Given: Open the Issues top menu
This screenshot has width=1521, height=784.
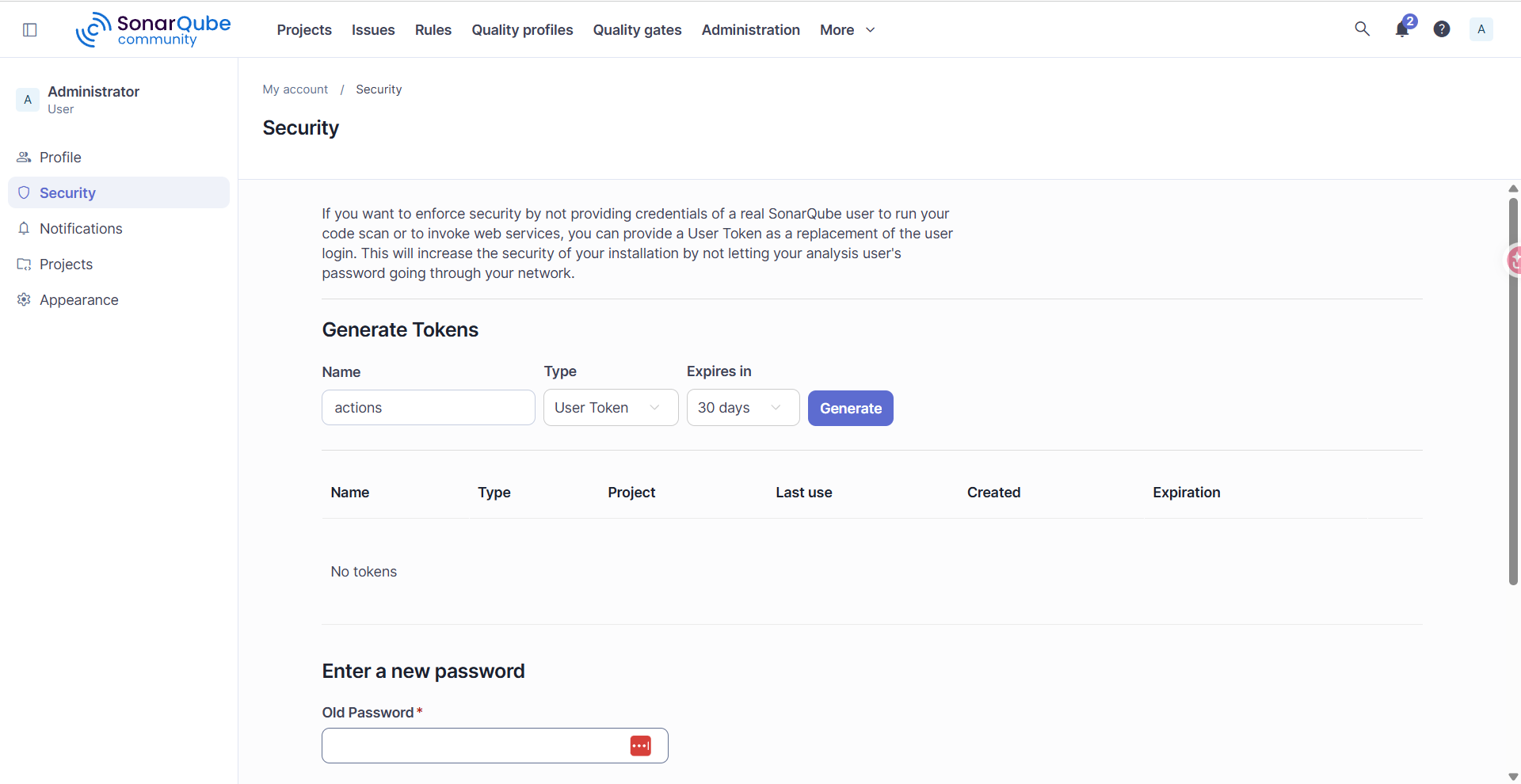Looking at the screenshot, I should click(373, 30).
